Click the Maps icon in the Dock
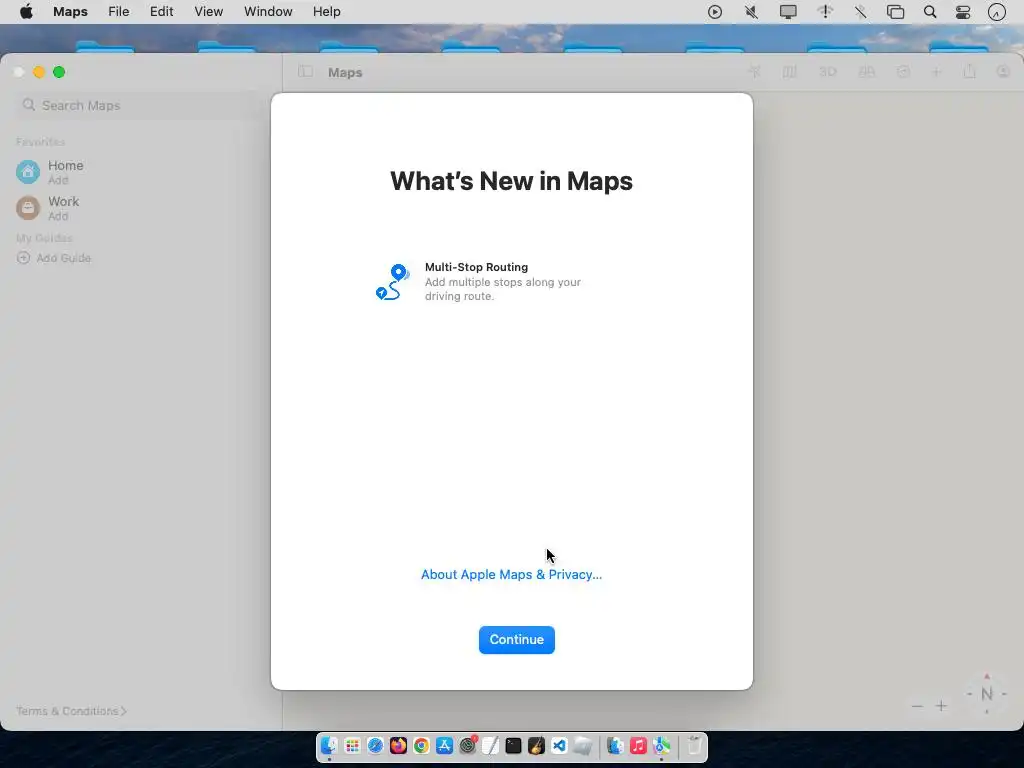 click(662, 746)
